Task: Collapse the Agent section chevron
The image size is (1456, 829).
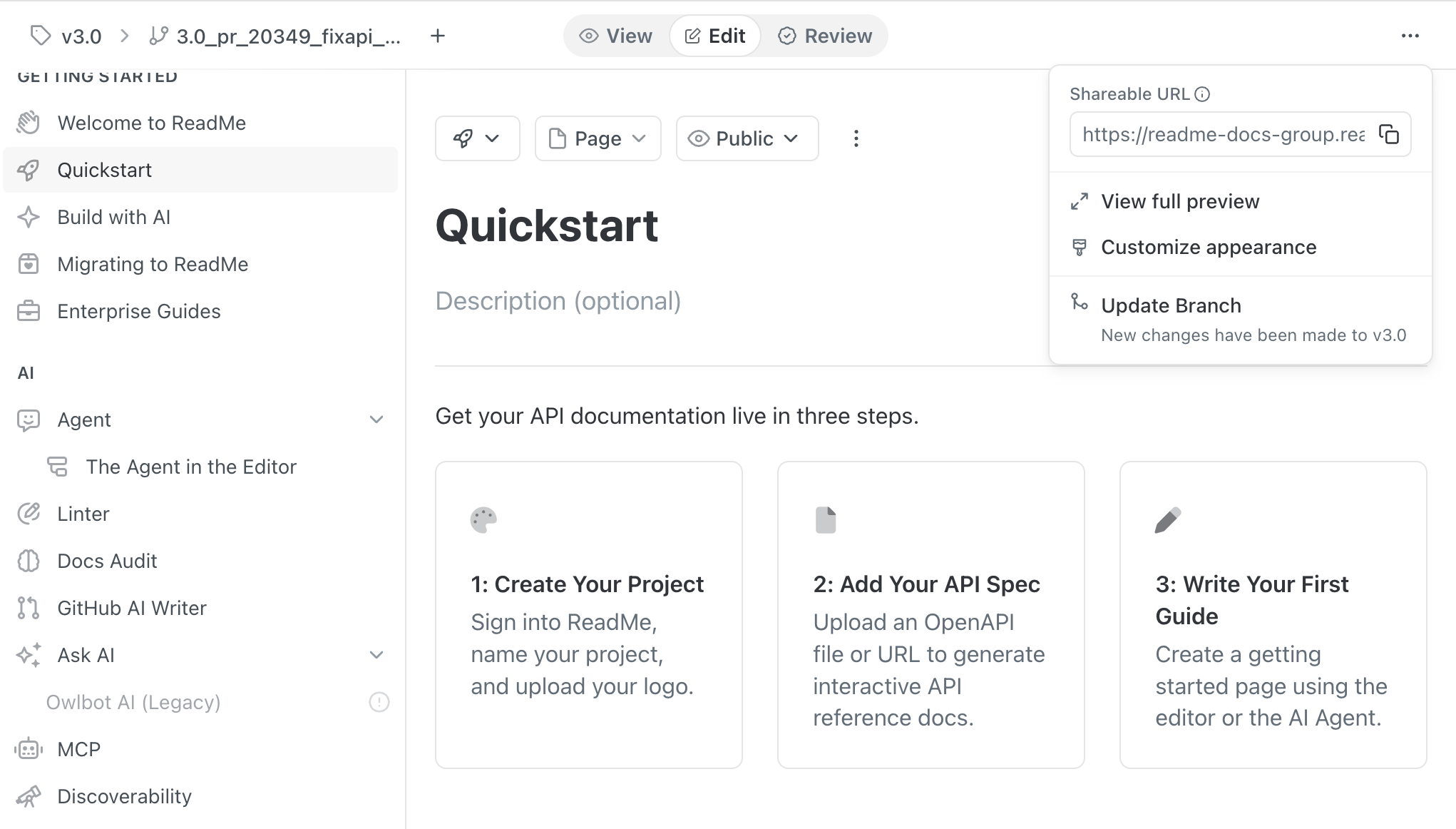Action: tap(376, 419)
